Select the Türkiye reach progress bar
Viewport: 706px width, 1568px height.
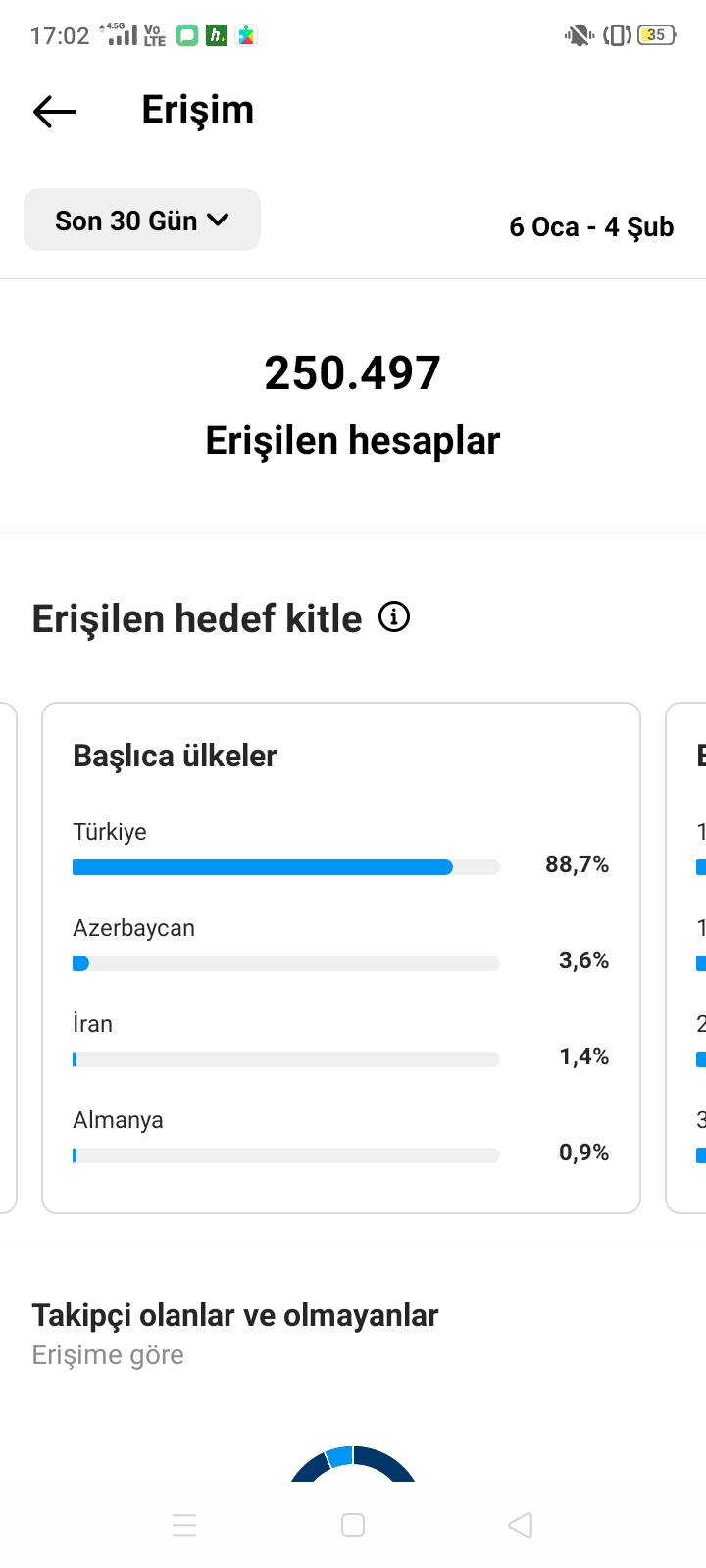coord(286,867)
